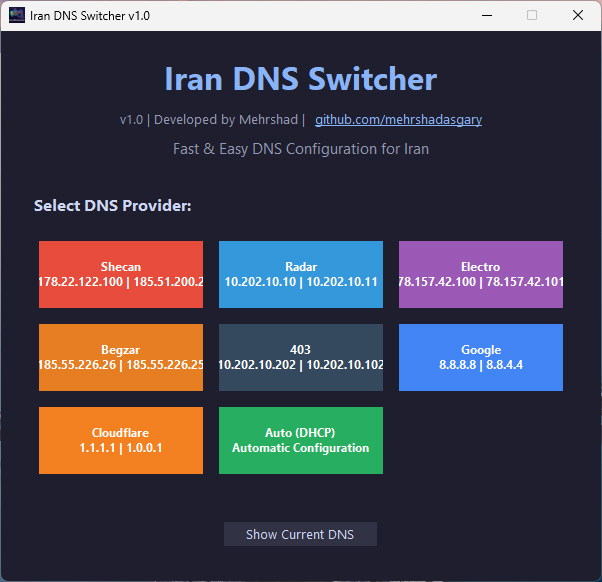Viewport: 602px width, 582px height.
Task: Select the Electro DNS button
Action: tap(481, 274)
